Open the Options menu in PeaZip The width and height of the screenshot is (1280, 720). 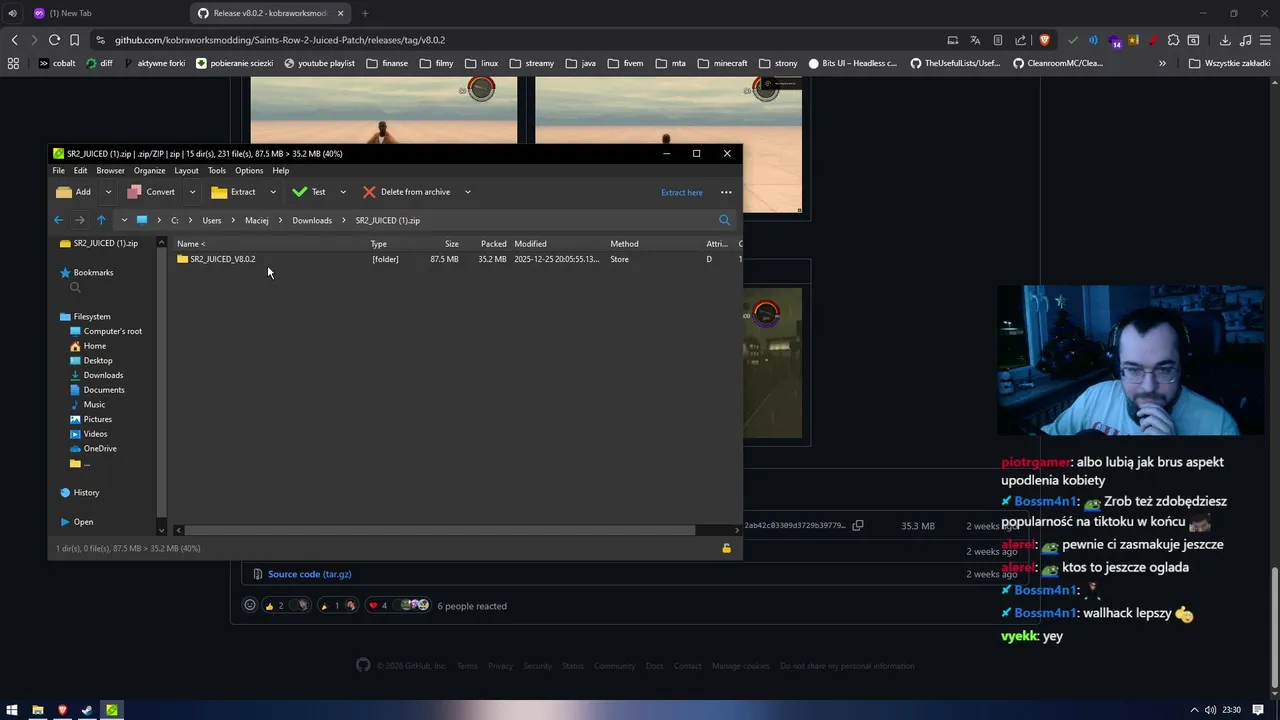pyautogui.click(x=249, y=171)
